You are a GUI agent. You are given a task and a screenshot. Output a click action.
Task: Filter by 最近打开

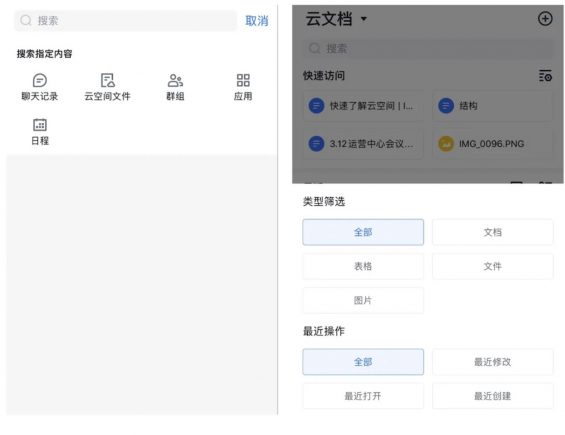363,396
